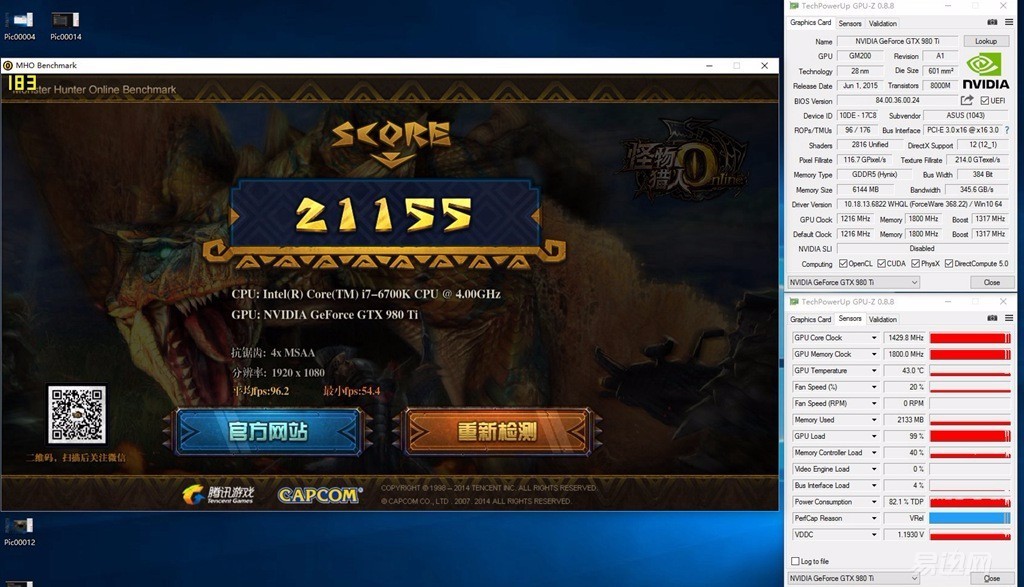Toggle the OpenCL checkbox

tap(843, 264)
